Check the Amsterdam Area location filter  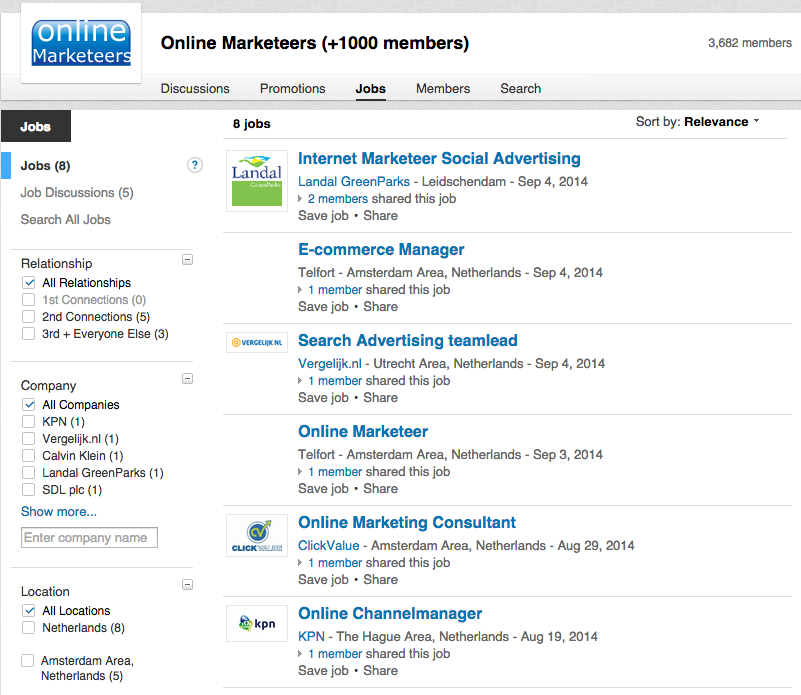tap(28, 661)
